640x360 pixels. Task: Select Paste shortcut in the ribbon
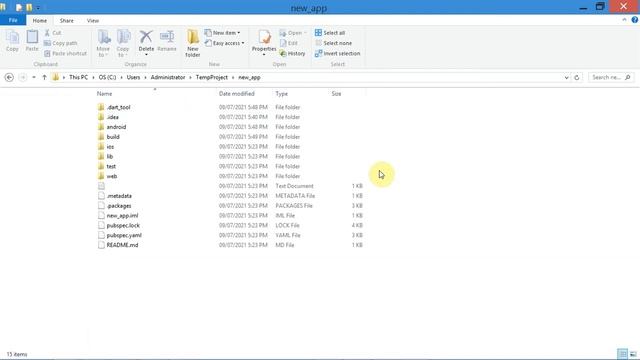coord(65,53)
